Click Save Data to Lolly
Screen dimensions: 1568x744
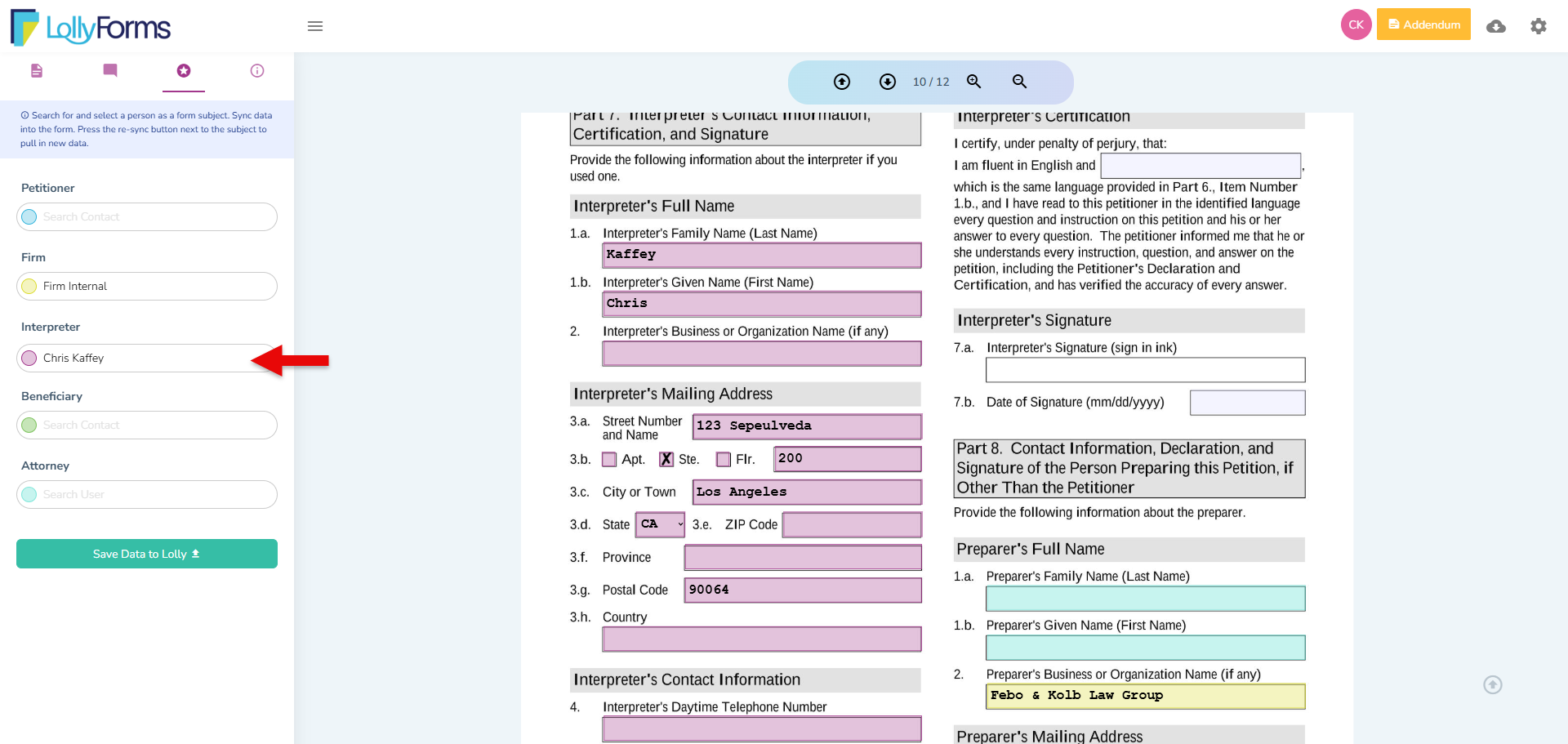pyautogui.click(x=147, y=554)
